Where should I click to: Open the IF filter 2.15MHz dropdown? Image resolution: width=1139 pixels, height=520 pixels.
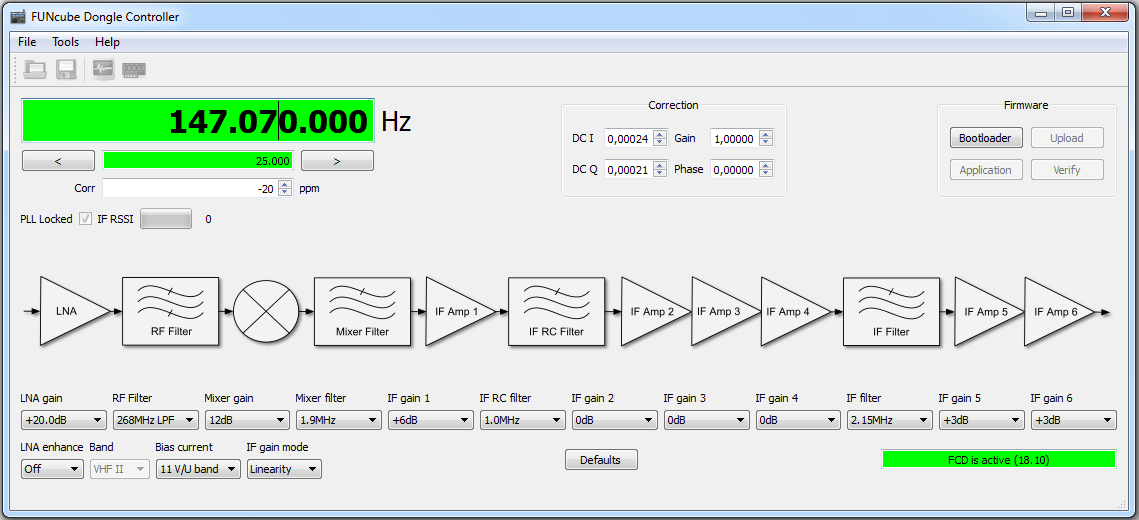[890, 420]
